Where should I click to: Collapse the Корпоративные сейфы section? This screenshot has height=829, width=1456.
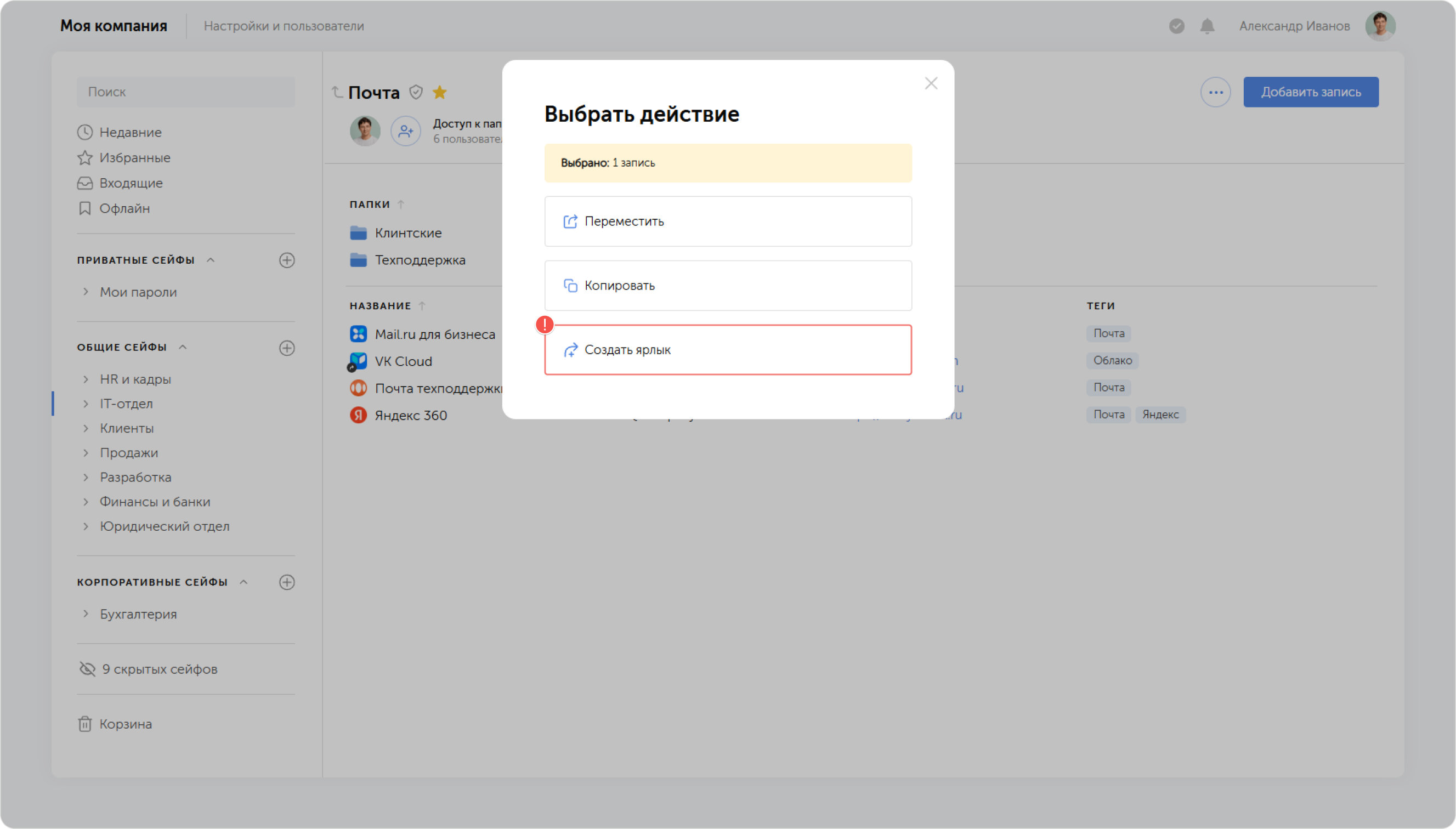pos(243,582)
